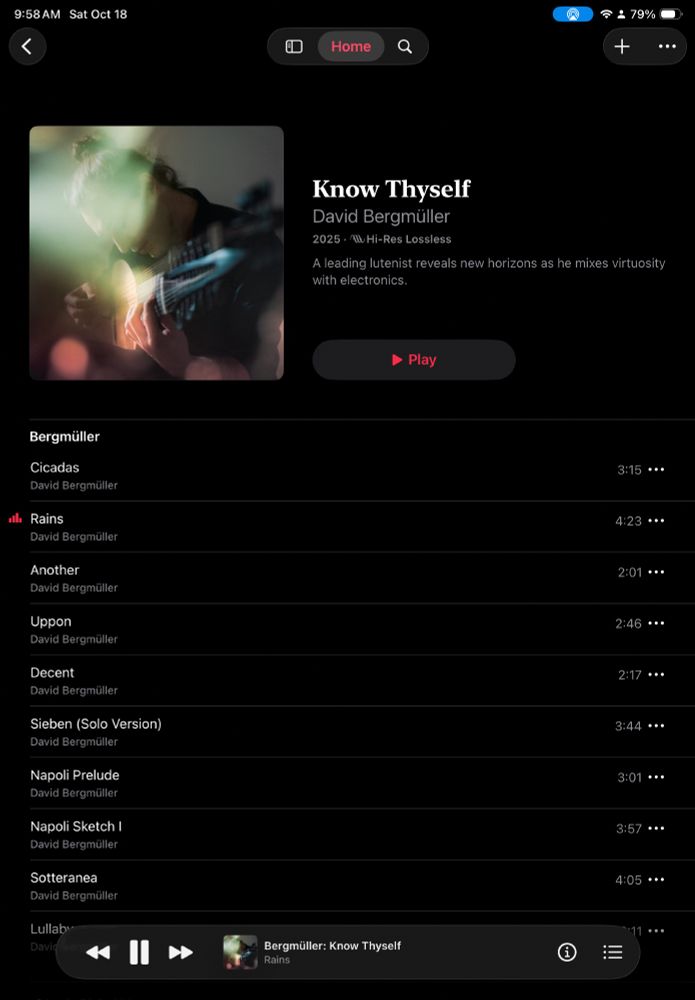Open mini player artwork thumbnail
Screen dimensions: 695x1000
[240, 952]
